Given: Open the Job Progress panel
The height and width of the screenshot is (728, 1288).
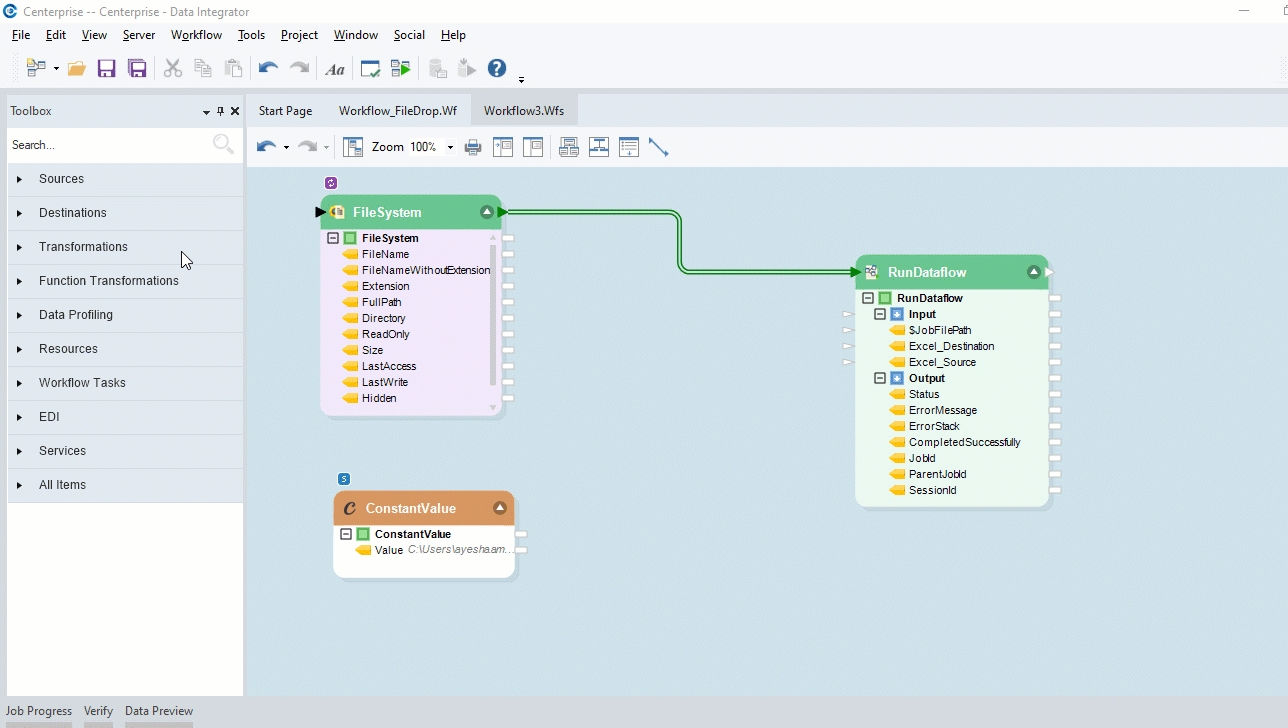Looking at the screenshot, I should coord(39,711).
